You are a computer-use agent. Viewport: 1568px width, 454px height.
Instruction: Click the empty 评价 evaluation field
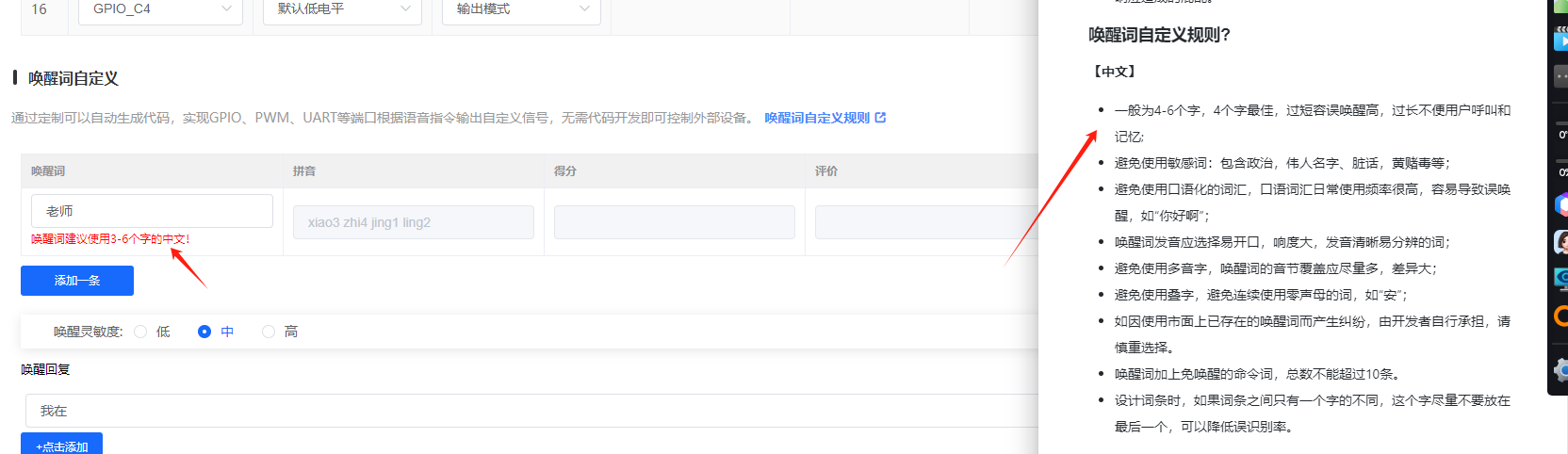(x=926, y=222)
